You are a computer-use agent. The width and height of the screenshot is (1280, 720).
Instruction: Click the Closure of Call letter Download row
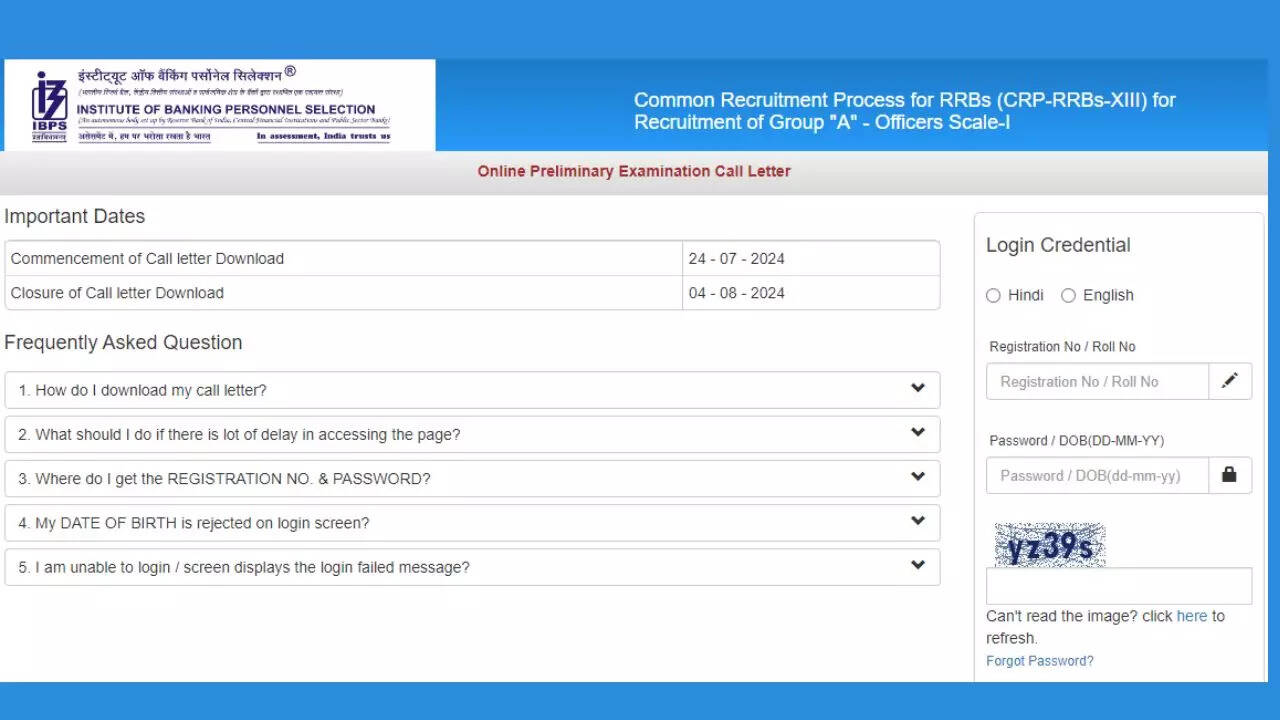coord(472,293)
